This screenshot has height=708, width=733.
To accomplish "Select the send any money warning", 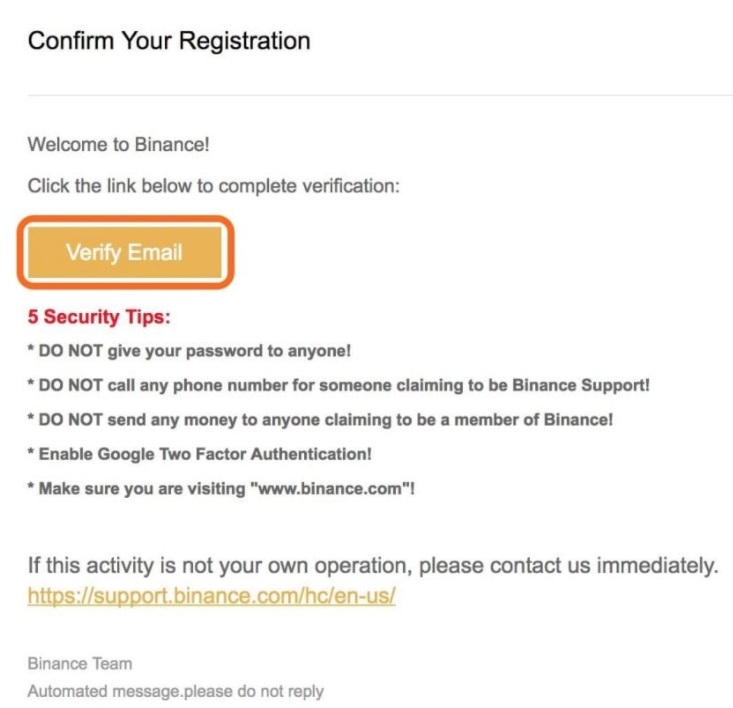I will [320, 420].
